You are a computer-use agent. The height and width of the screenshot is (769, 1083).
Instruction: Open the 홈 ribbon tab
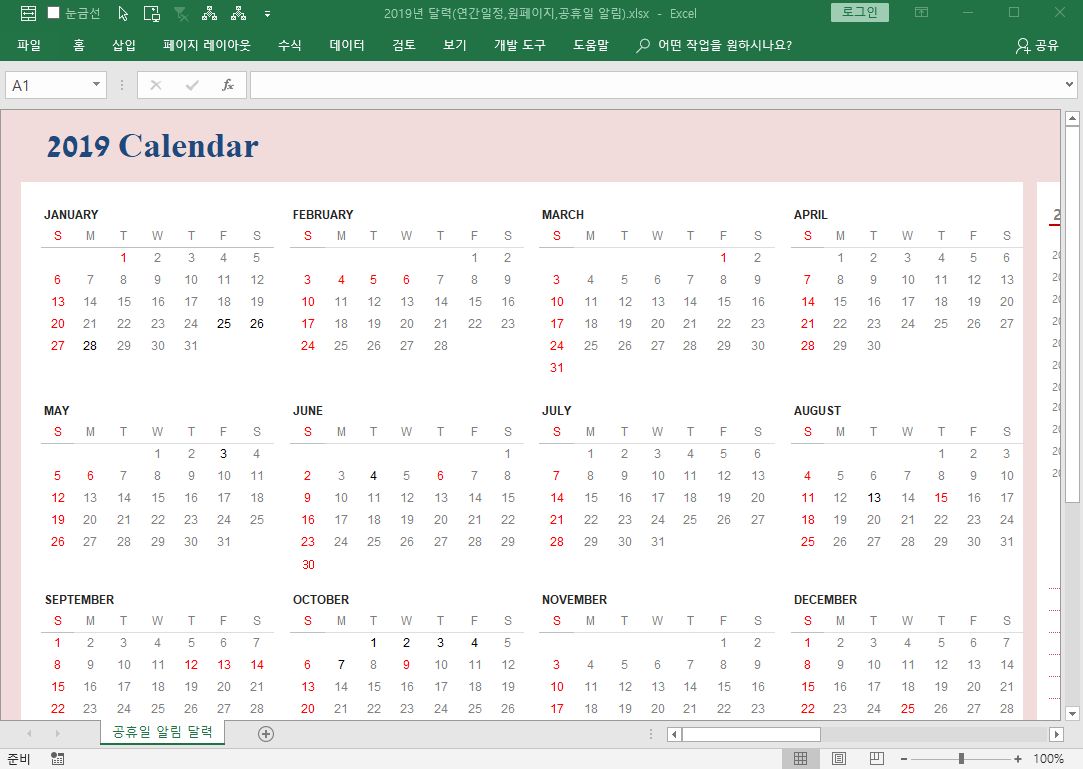coord(79,45)
